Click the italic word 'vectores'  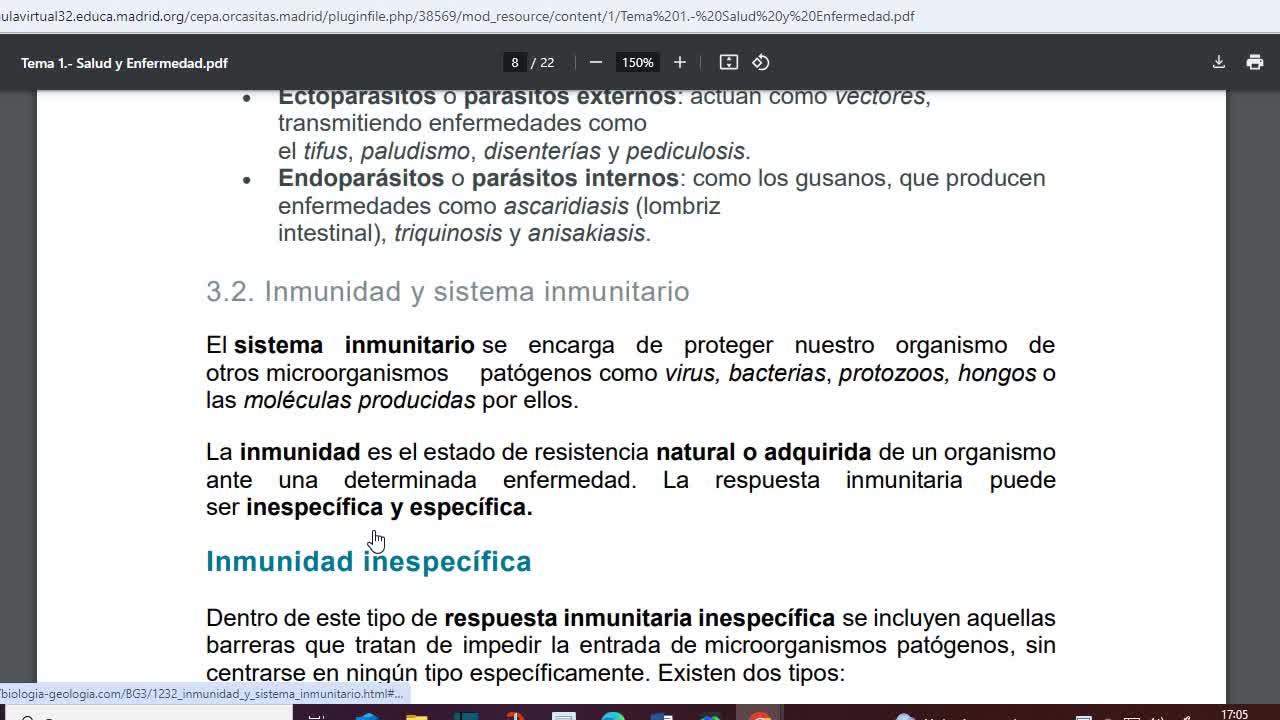point(880,97)
